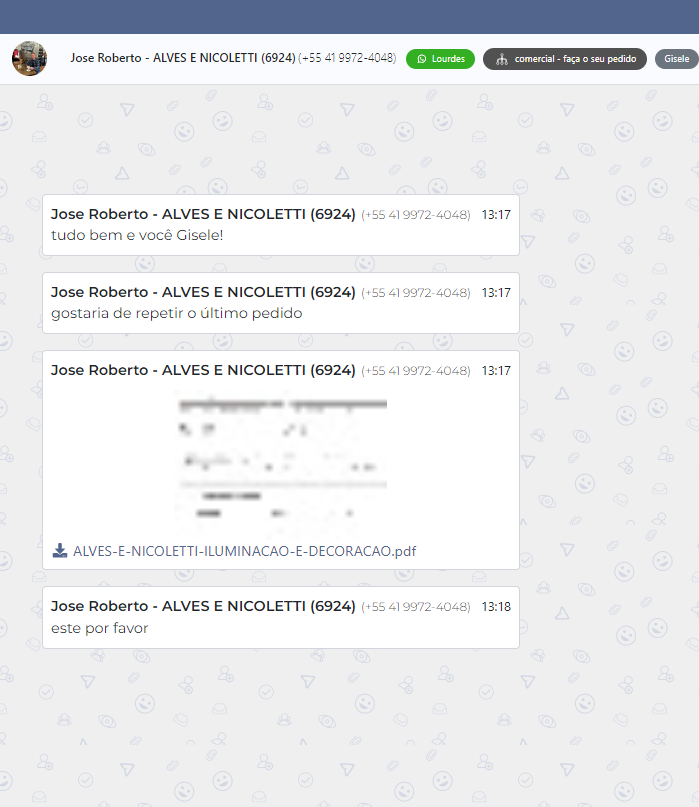Click Jose Roberto's profile avatar photo
This screenshot has width=699, height=807.
pos(29,59)
